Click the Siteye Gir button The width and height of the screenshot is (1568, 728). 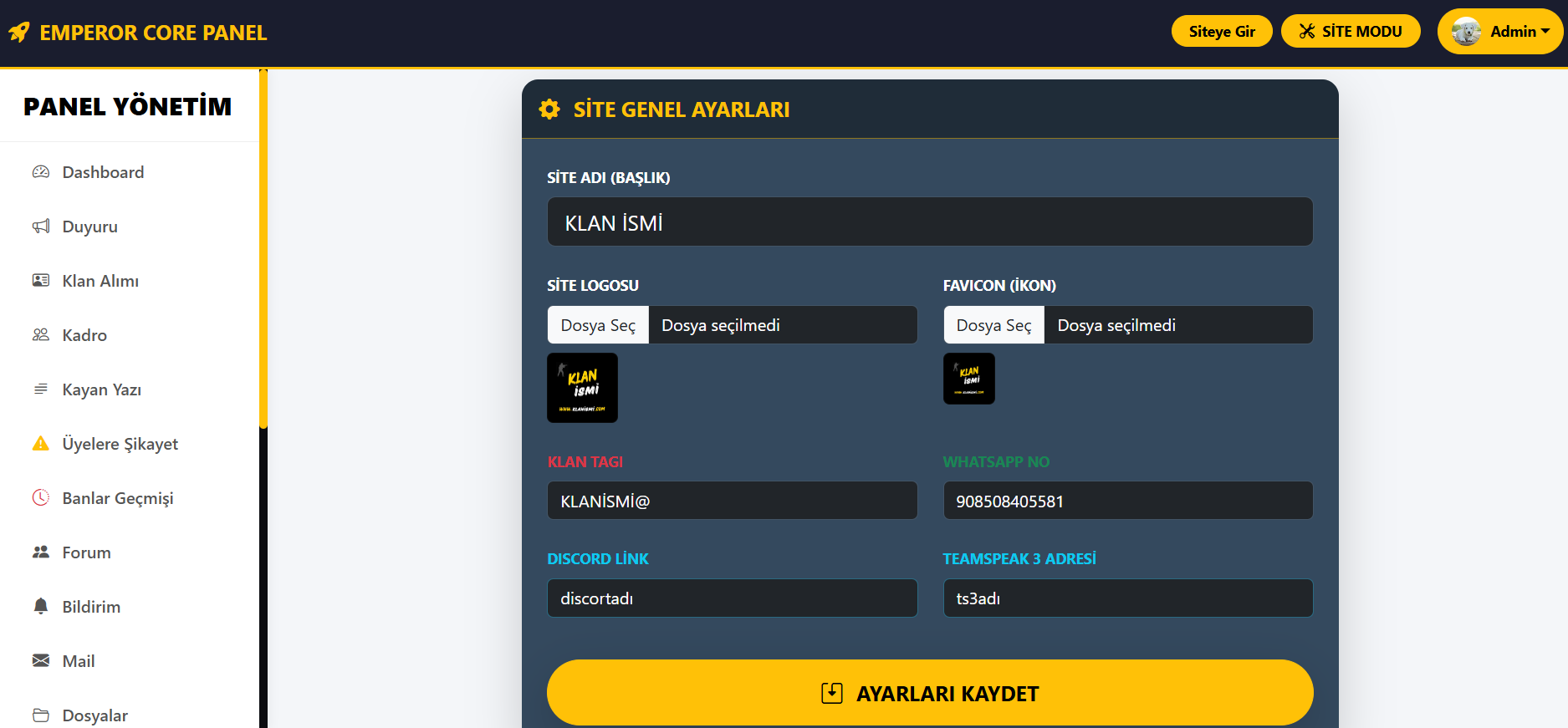1222,32
